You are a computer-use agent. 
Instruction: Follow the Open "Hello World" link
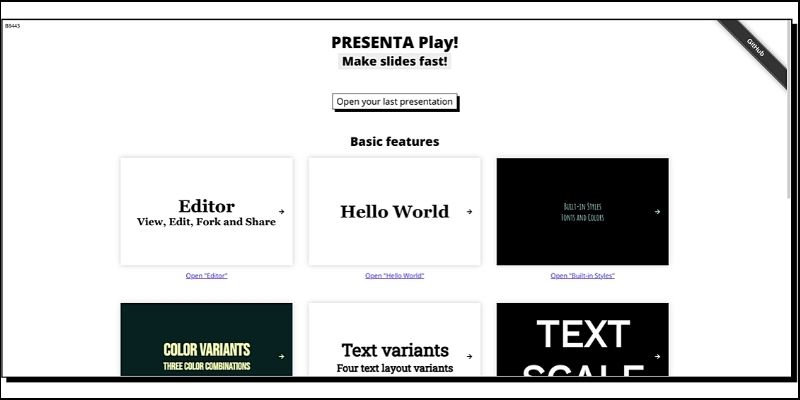[394, 276]
